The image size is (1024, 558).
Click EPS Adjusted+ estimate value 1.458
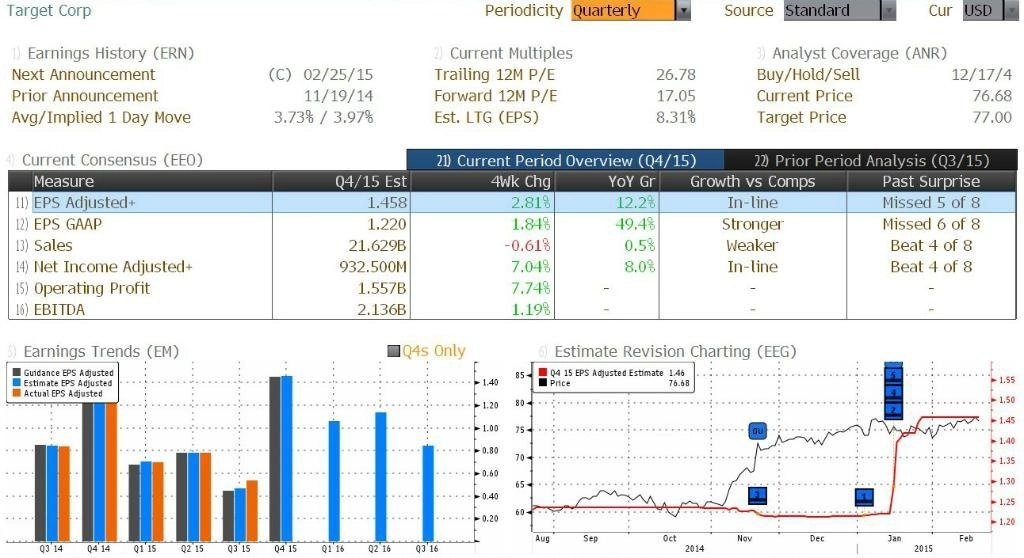pyautogui.click(x=387, y=203)
